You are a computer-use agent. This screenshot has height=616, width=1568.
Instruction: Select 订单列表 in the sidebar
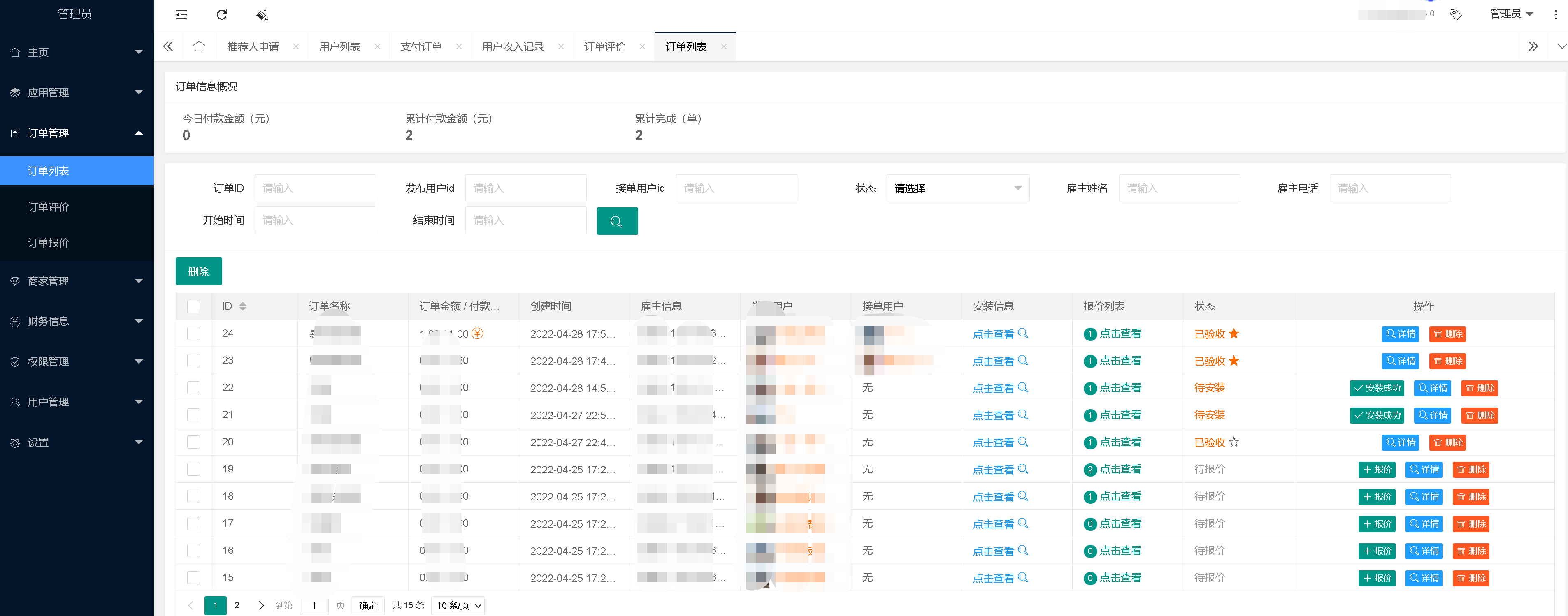click(77, 171)
